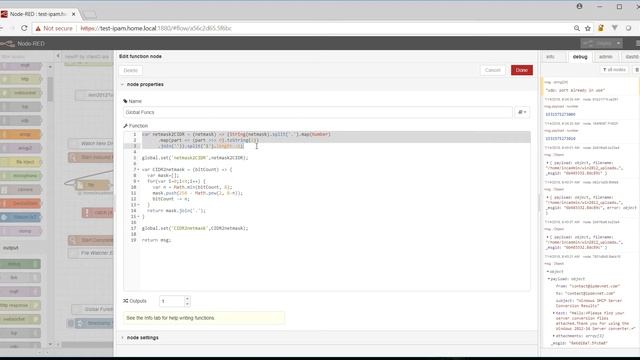Reload the page in browser
Viewport: 640px width, 360px height.
point(24,28)
